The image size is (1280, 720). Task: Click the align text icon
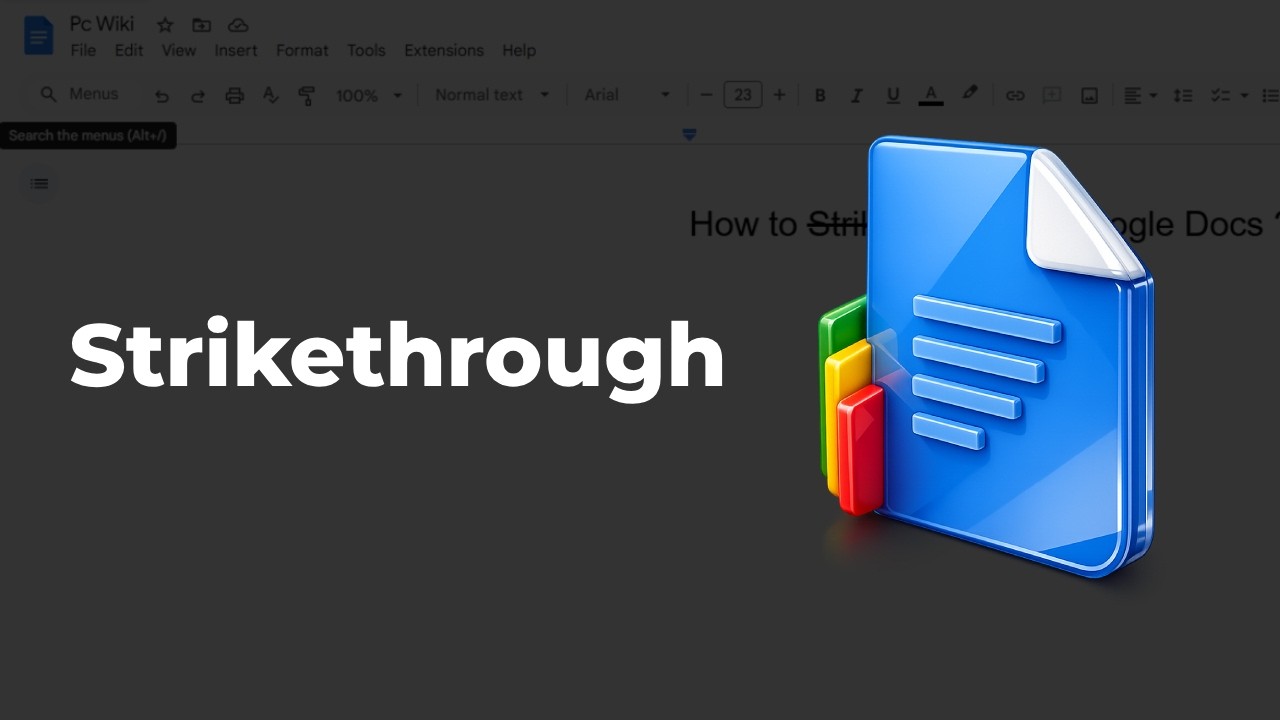coord(1132,95)
